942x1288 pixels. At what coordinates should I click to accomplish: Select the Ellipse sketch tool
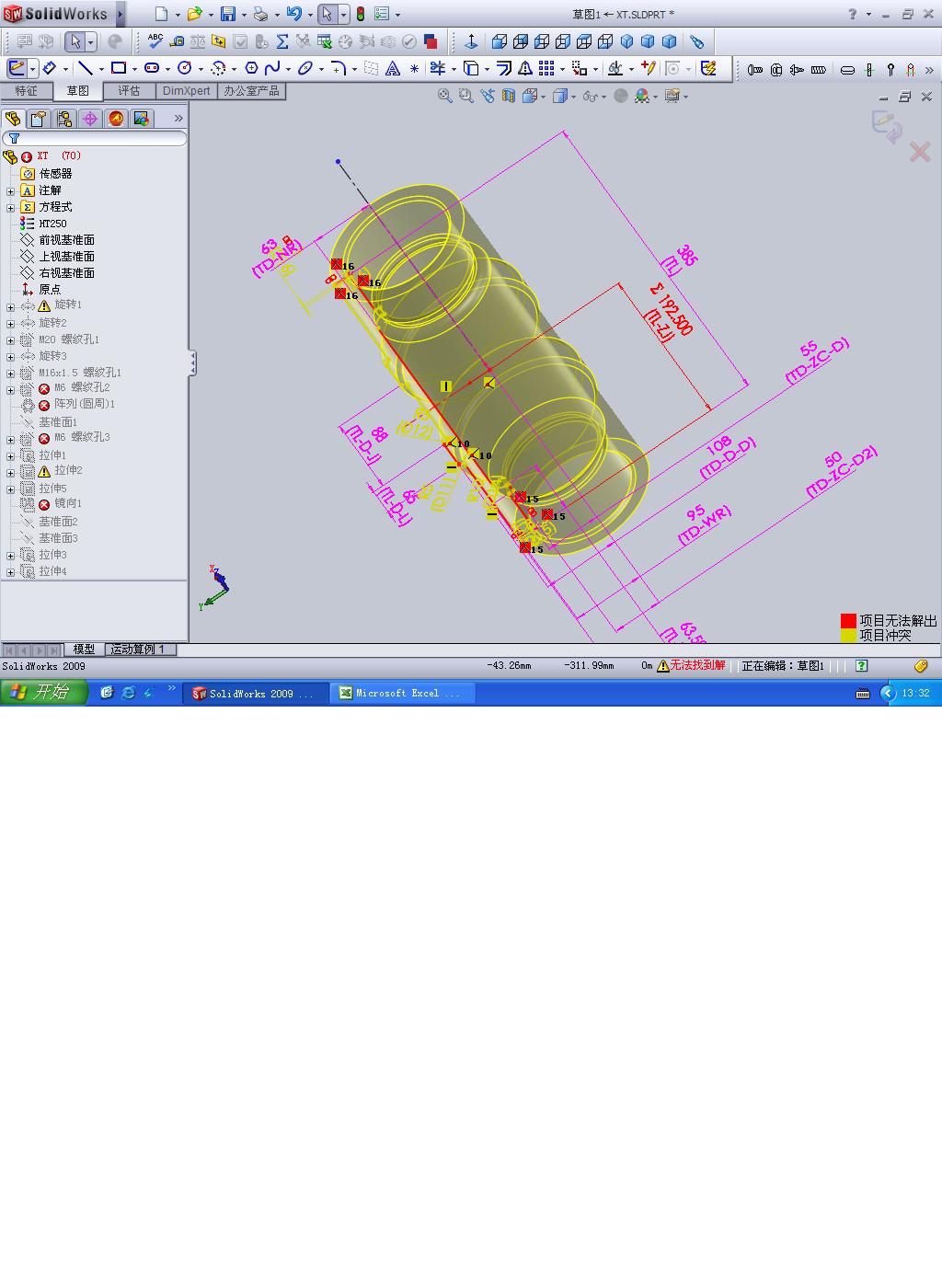pos(305,68)
